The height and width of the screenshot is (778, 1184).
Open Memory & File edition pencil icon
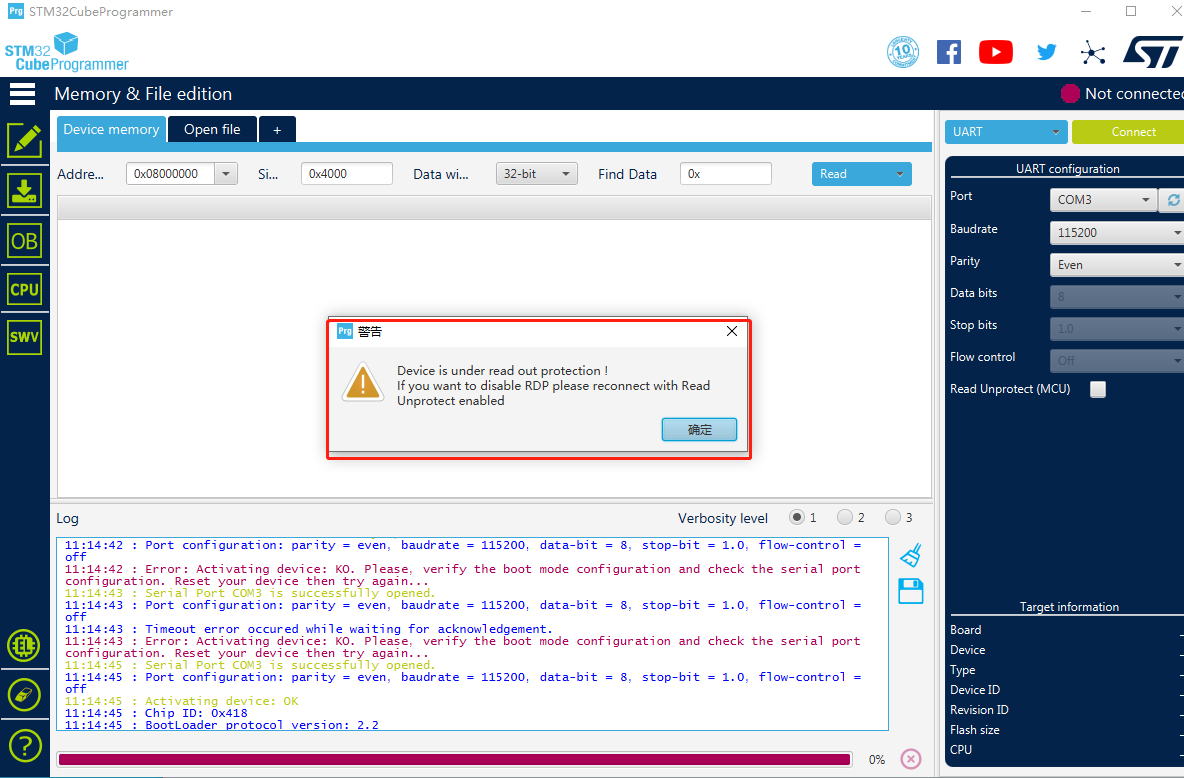(24, 140)
